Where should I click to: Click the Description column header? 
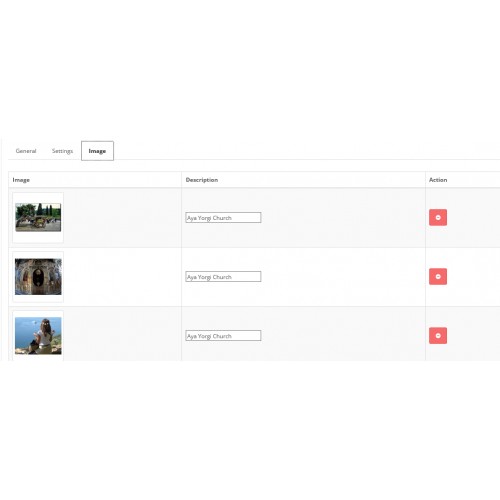point(202,180)
